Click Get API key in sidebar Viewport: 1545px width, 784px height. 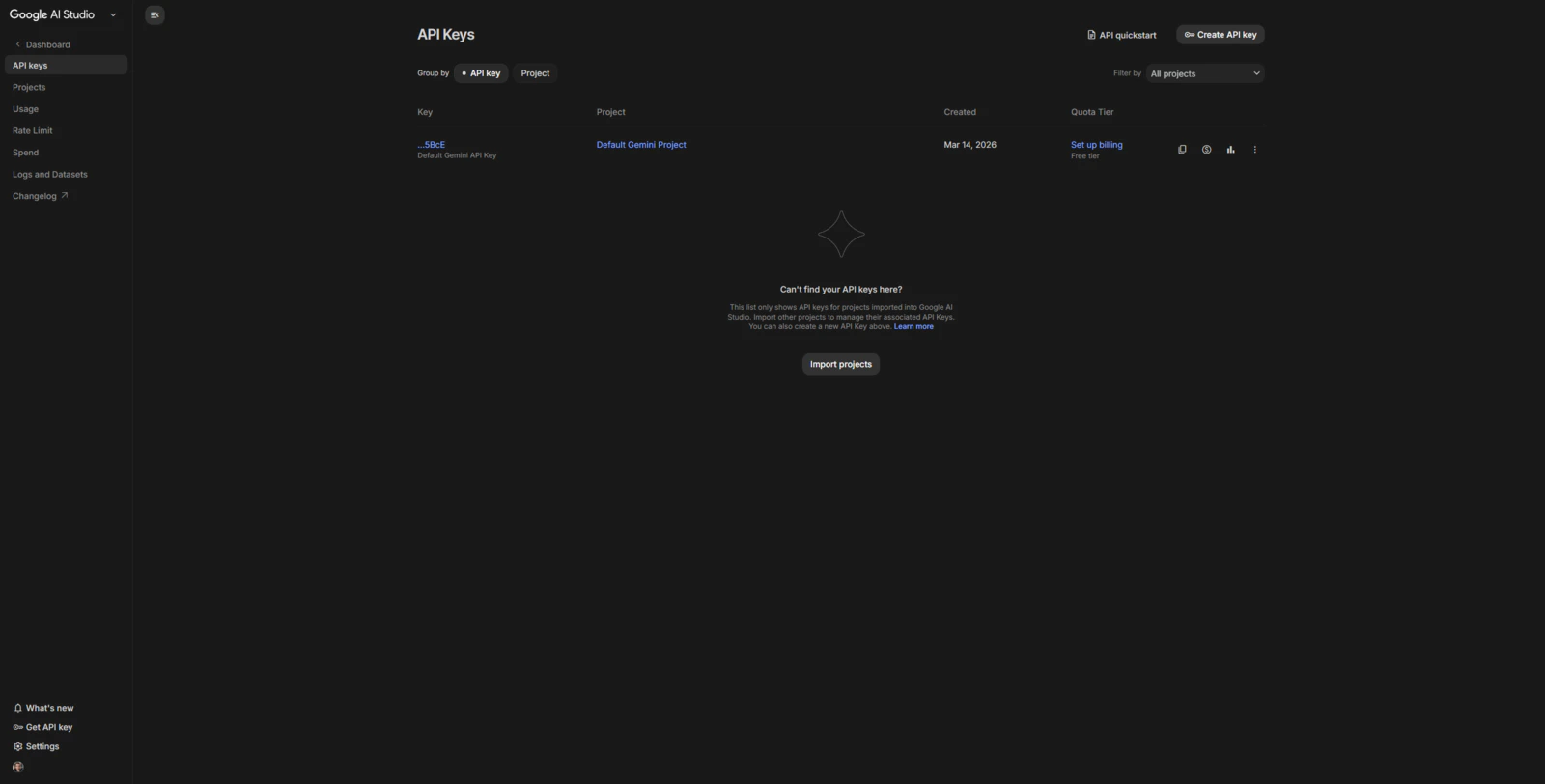coord(42,727)
